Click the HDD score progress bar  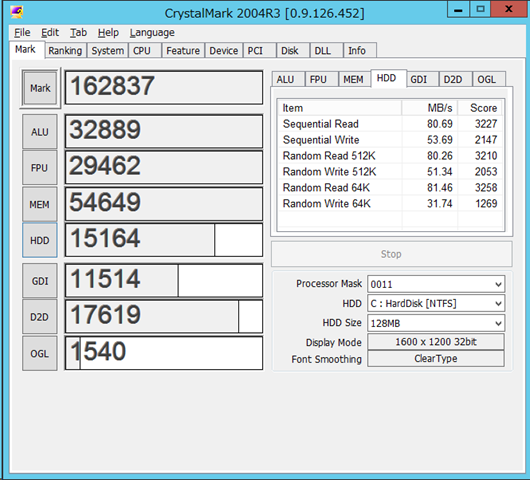click(x=164, y=240)
